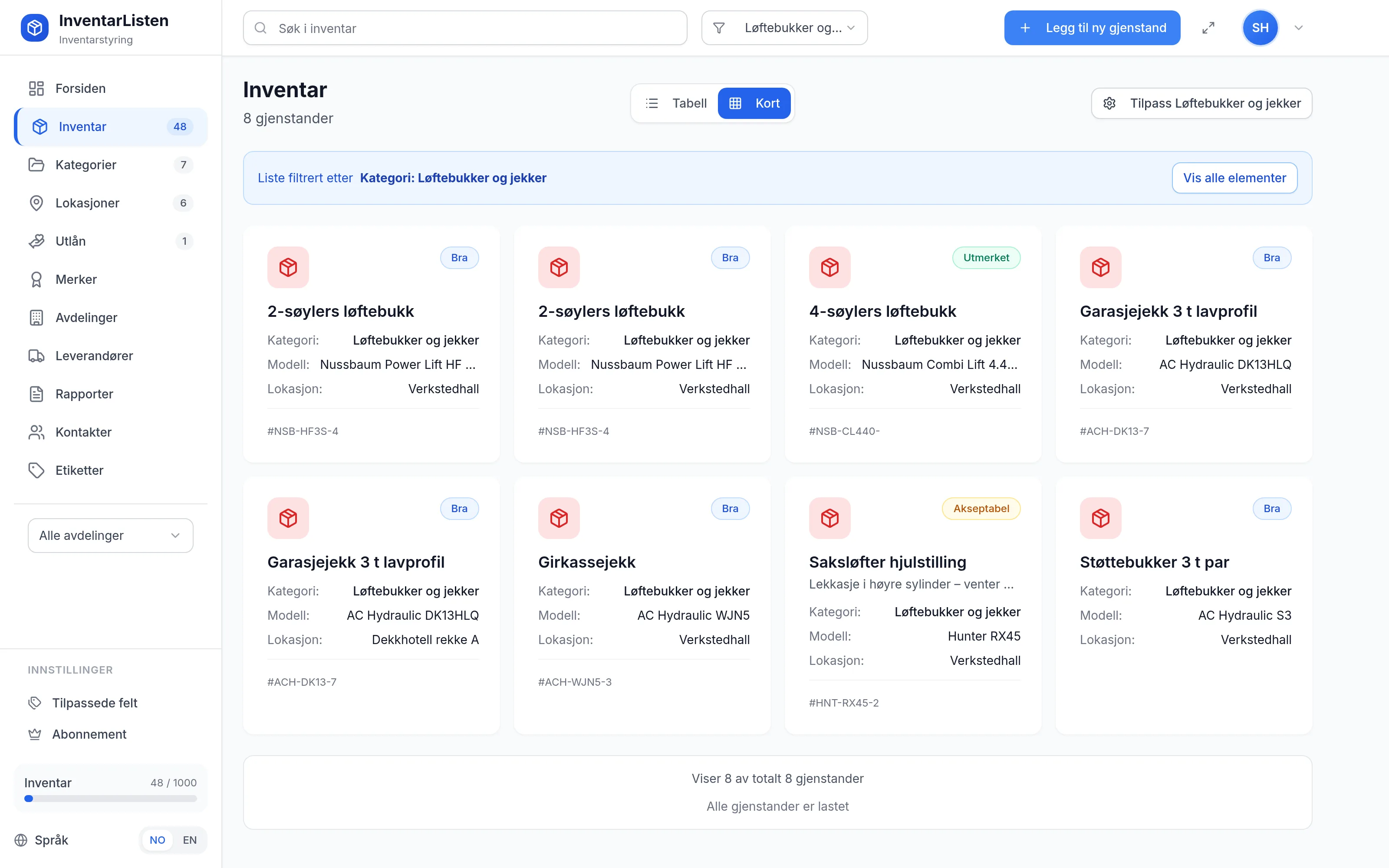Expand the Alle avdelinger dropdown
The height and width of the screenshot is (868, 1389).
pyautogui.click(x=110, y=536)
